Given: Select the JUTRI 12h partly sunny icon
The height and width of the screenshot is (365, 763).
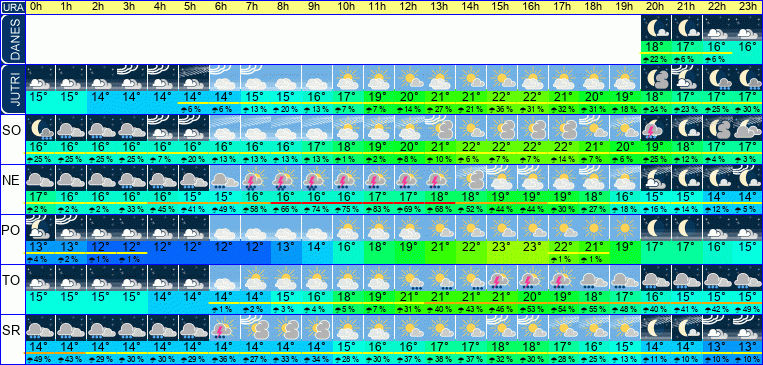Looking at the screenshot, I should pos(409,78).
